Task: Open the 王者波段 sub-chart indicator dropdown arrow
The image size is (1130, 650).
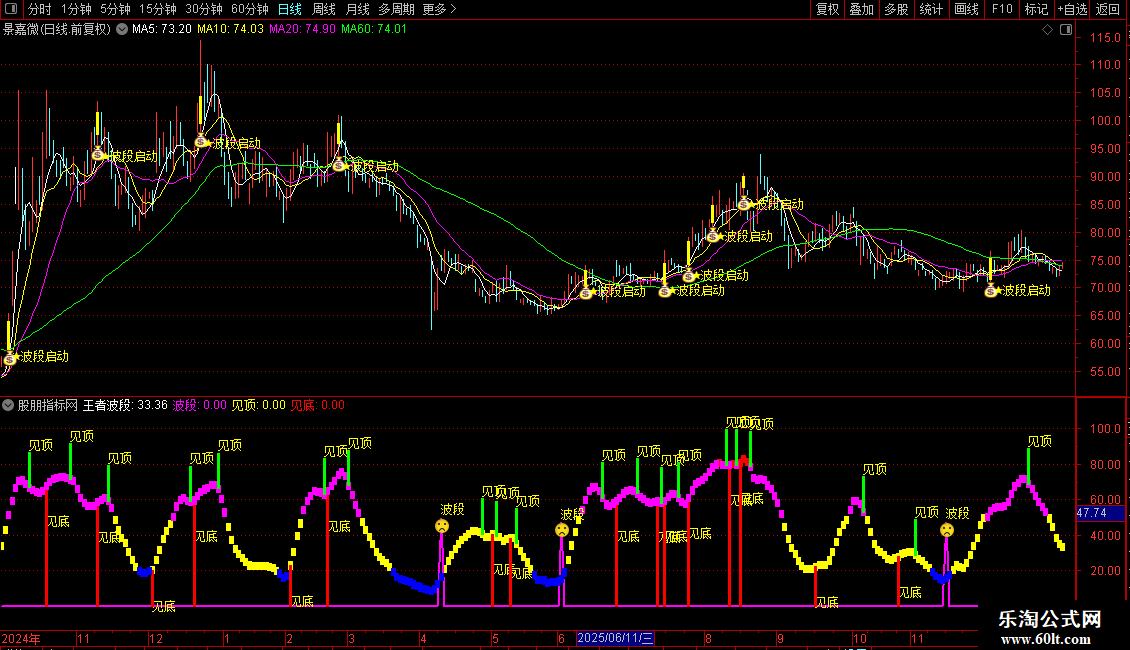Action: pyautogui.click(x=9, y=405)
